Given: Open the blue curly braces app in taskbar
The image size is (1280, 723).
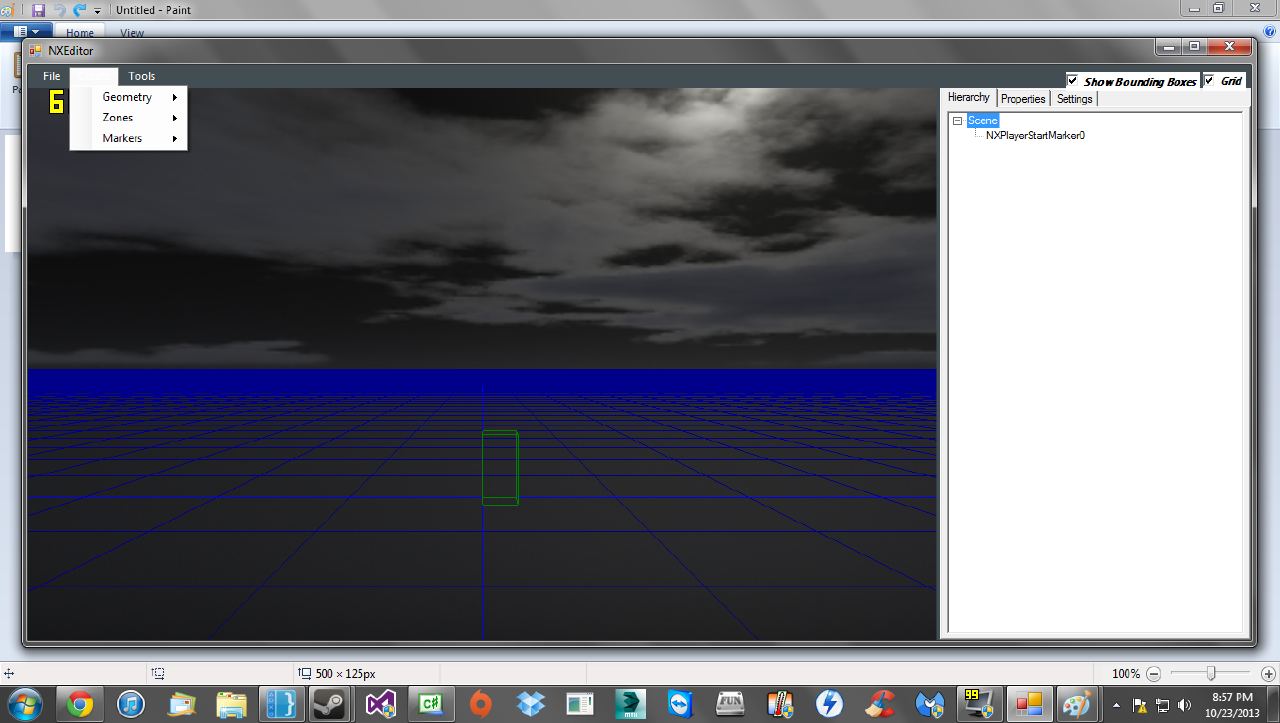Looking at the screenshot, I should click(x=281, y=705).
